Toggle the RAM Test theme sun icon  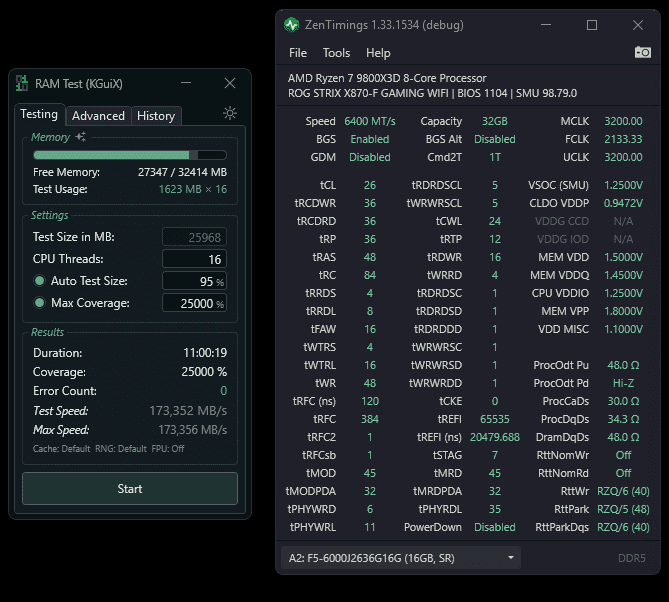point(230,113)
